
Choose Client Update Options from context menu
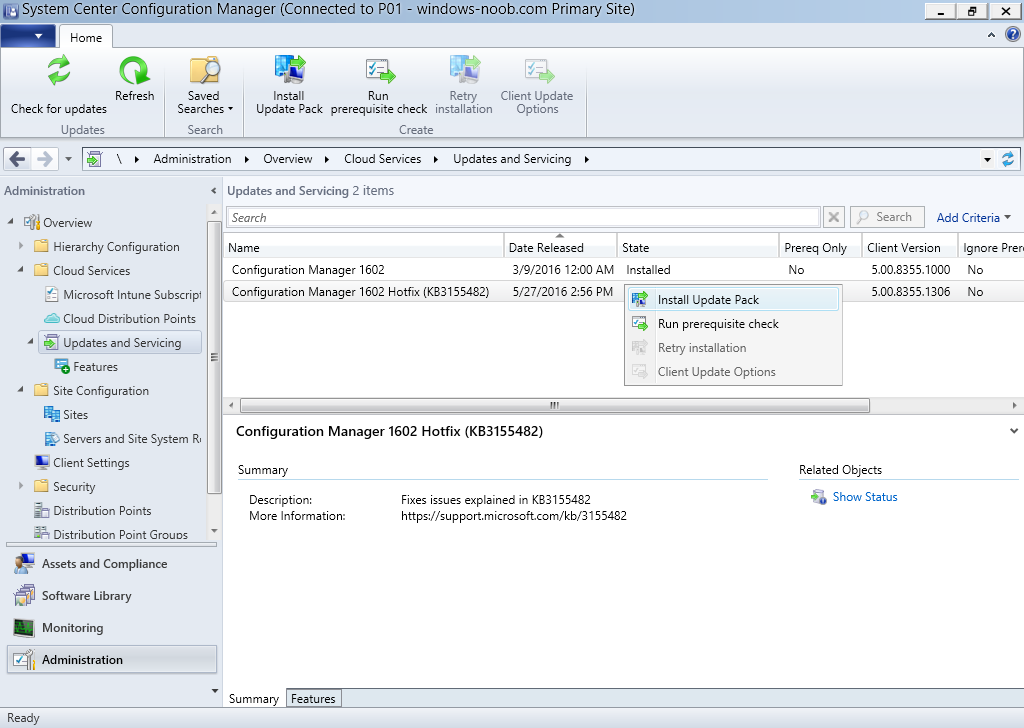coord(733,372)
